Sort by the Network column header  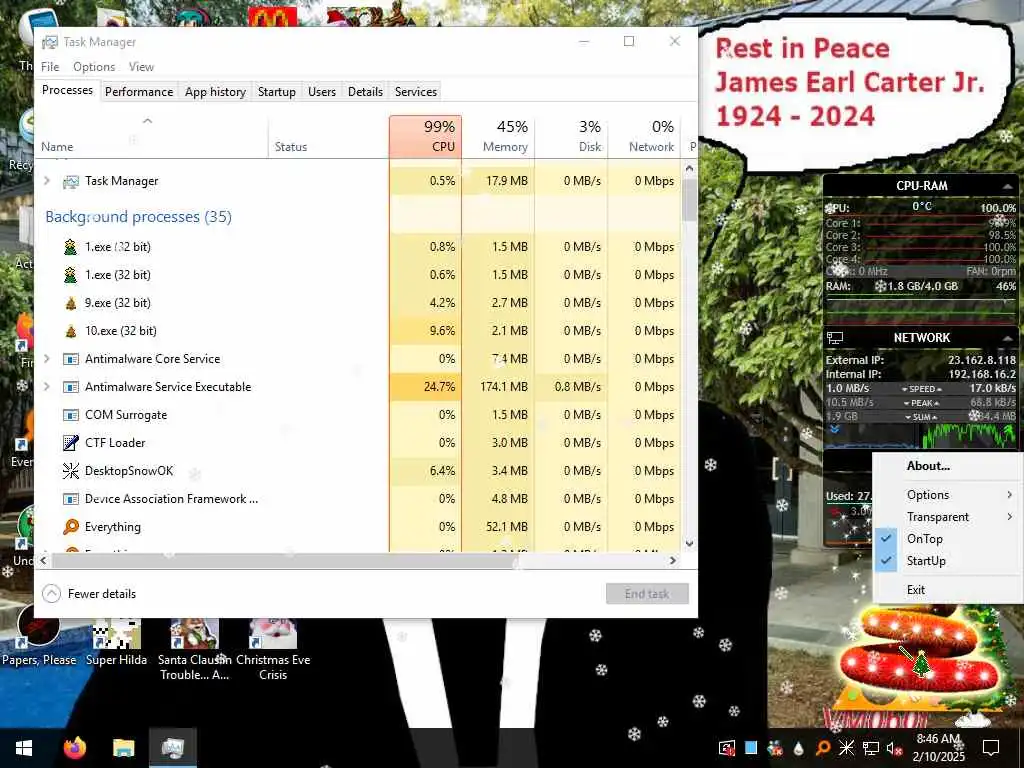[x=645, y=136]
